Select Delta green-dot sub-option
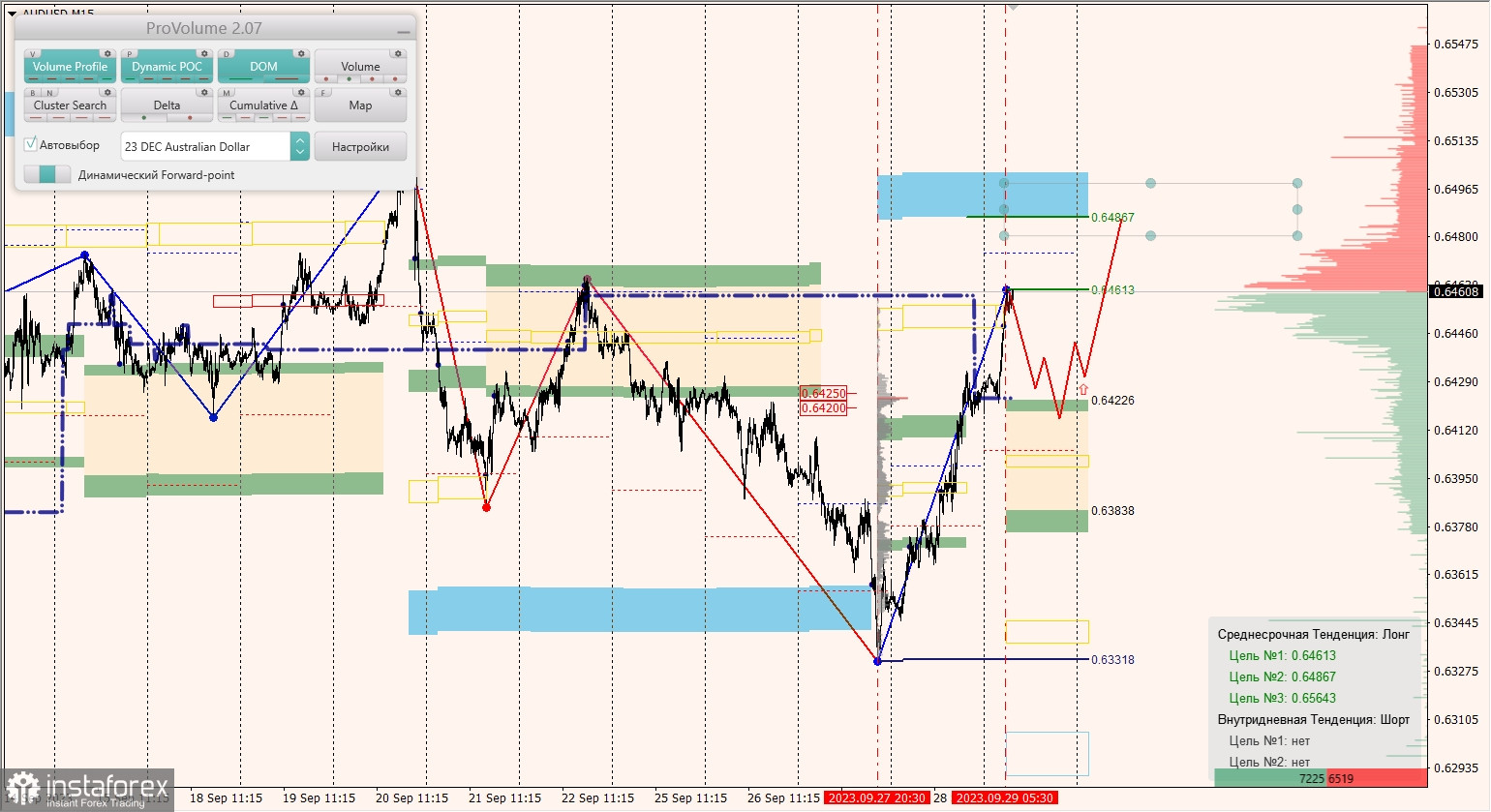The width and height of the screenshot is (1491, 812). click(144, 118)
